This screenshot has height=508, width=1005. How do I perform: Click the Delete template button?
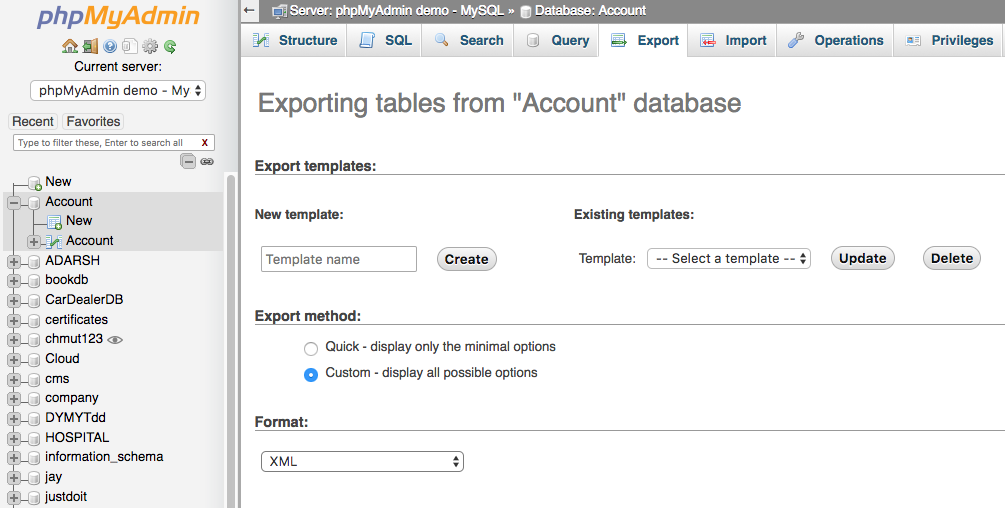coord(952,258)
